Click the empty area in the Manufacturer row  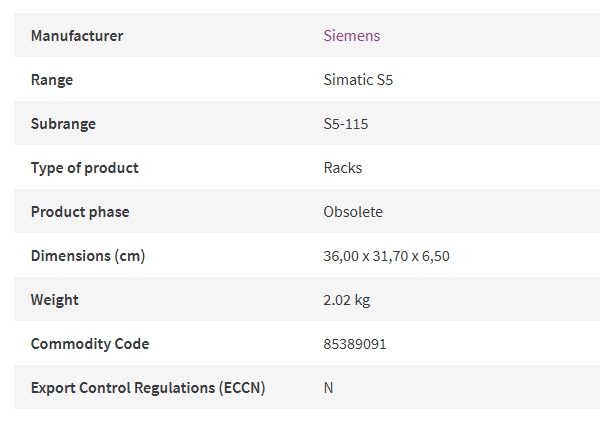(x=490, y=35)
